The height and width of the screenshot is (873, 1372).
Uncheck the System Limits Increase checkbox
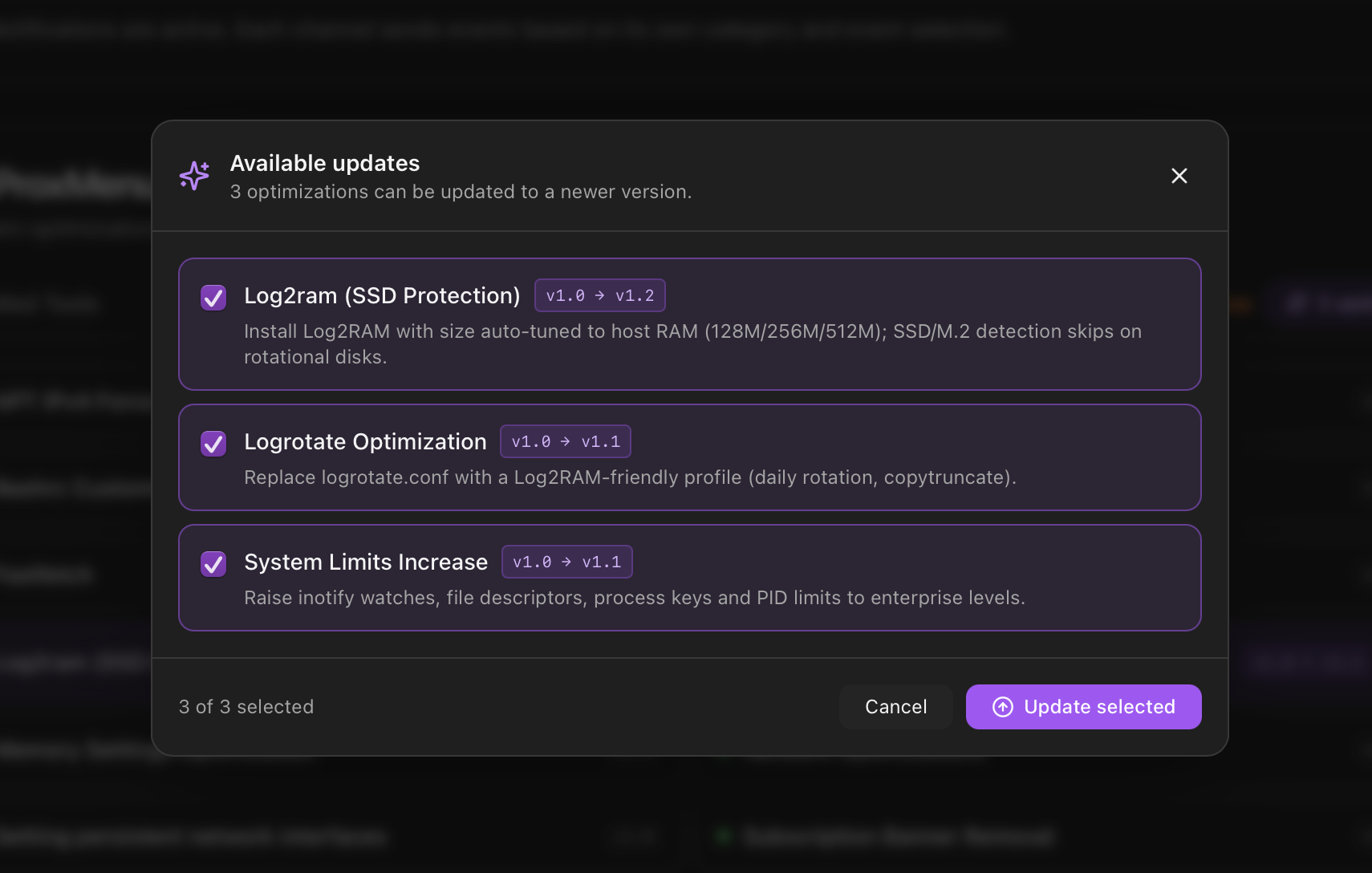(213, 564)
